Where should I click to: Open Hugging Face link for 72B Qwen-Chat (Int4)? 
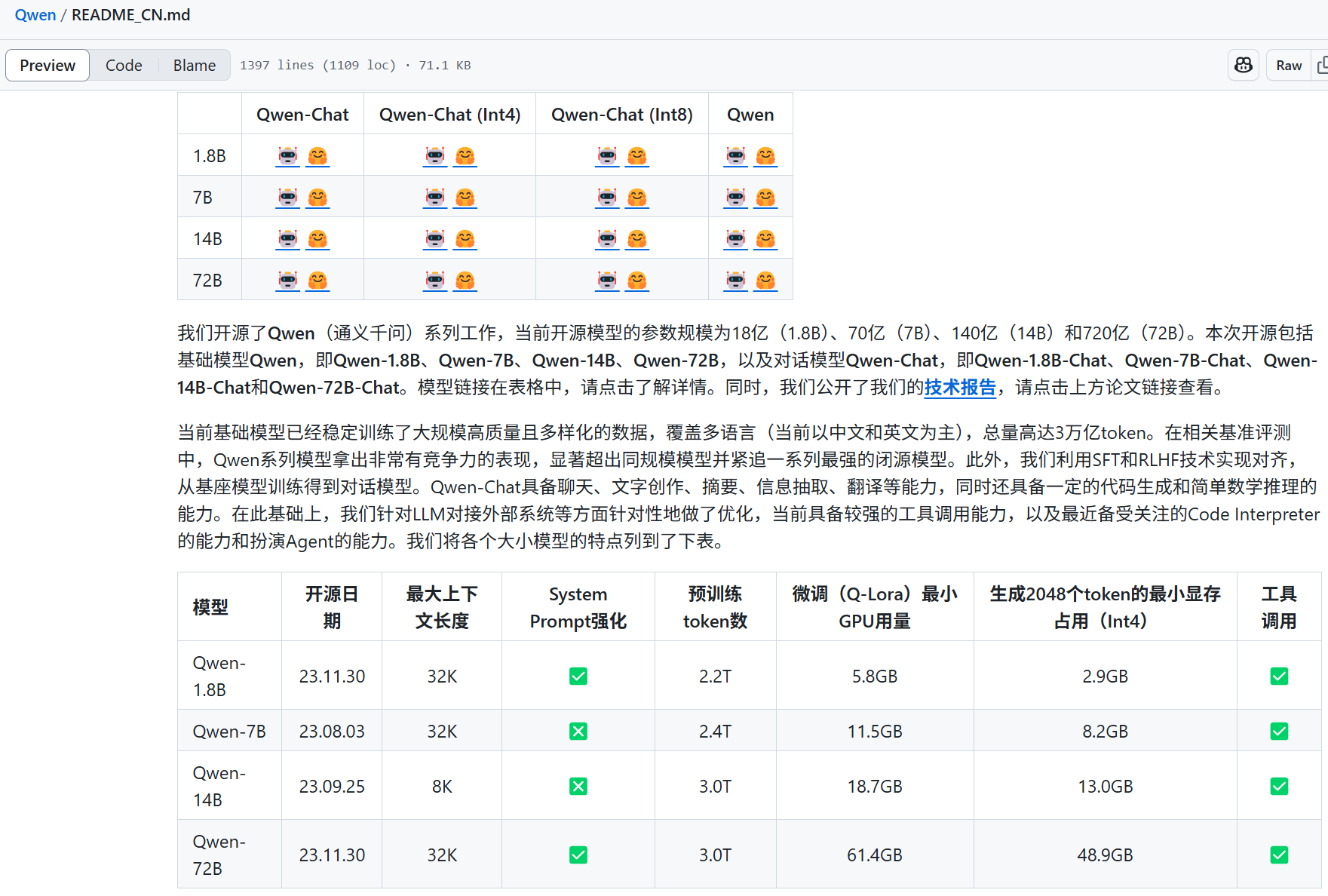tap(465, 281)
